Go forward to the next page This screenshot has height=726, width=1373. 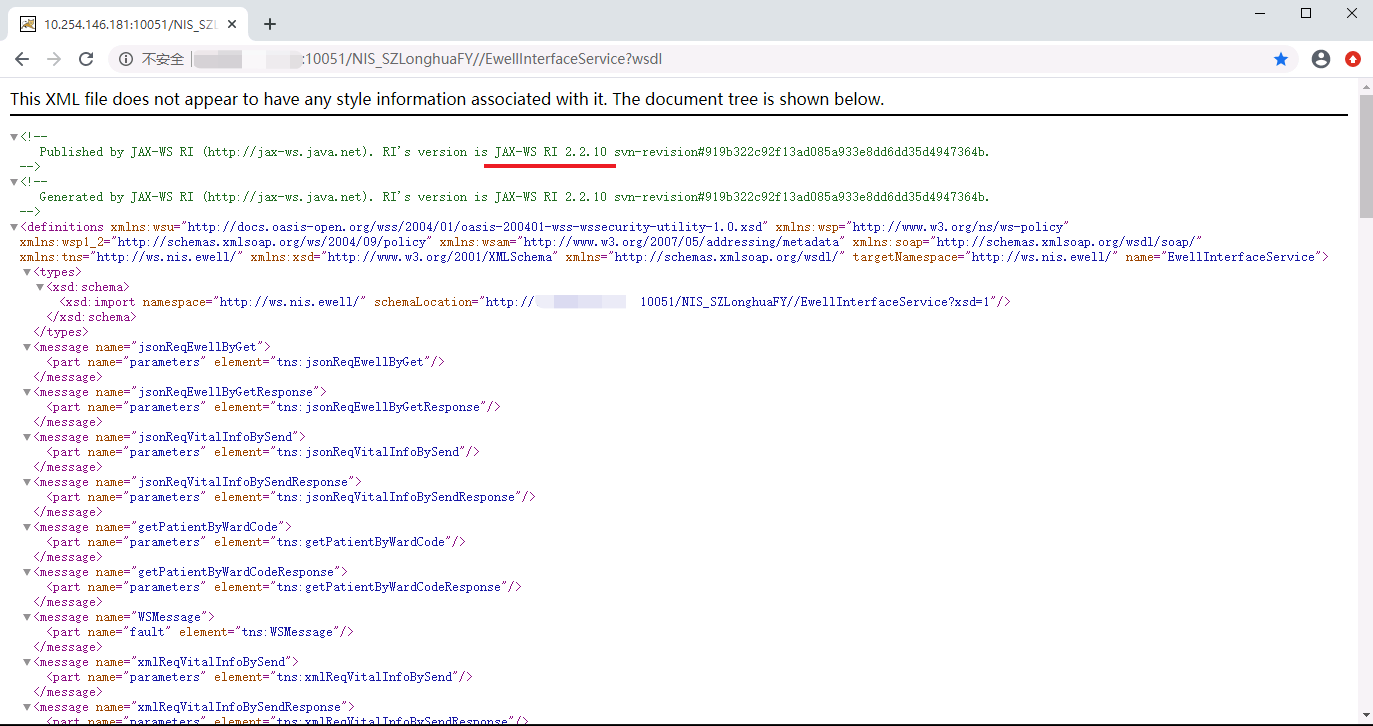coord(54,59)
